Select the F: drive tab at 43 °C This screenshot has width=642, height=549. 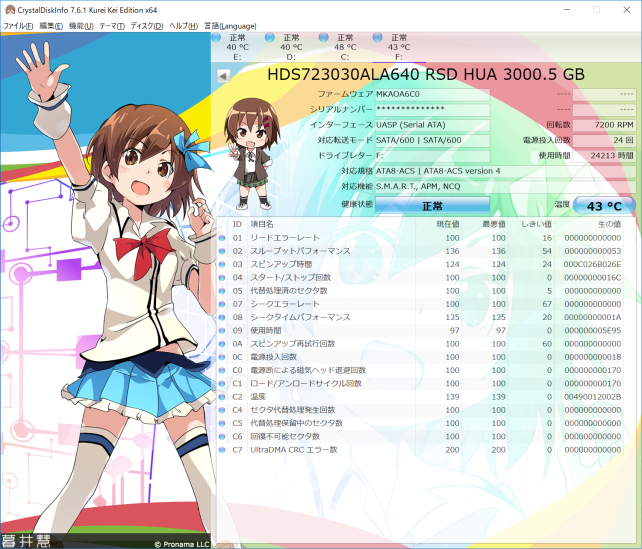[399, 47]
